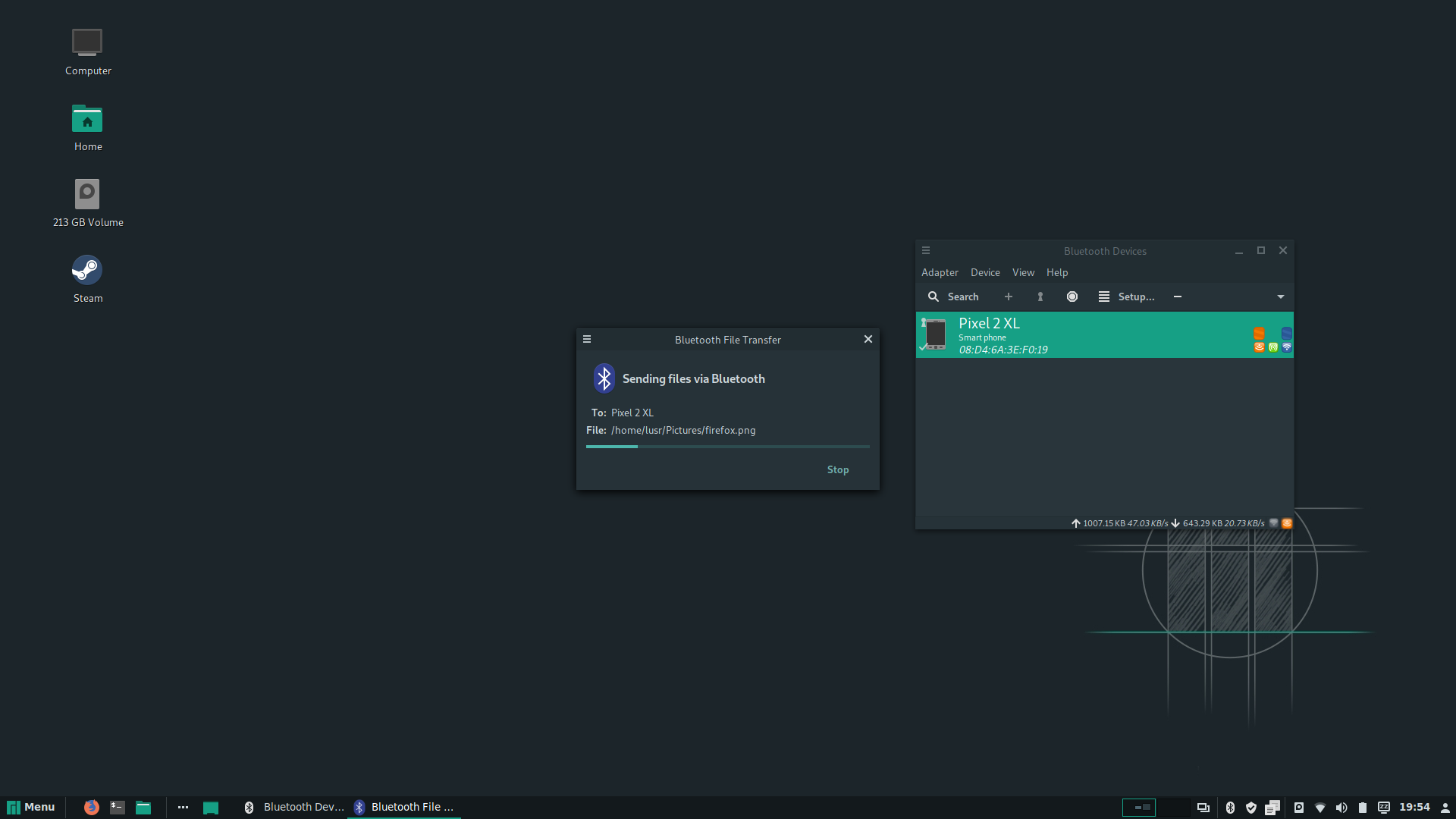Click the Pixel 2 XL smartphone icon
1456x819 pixels.
(935, 334)
